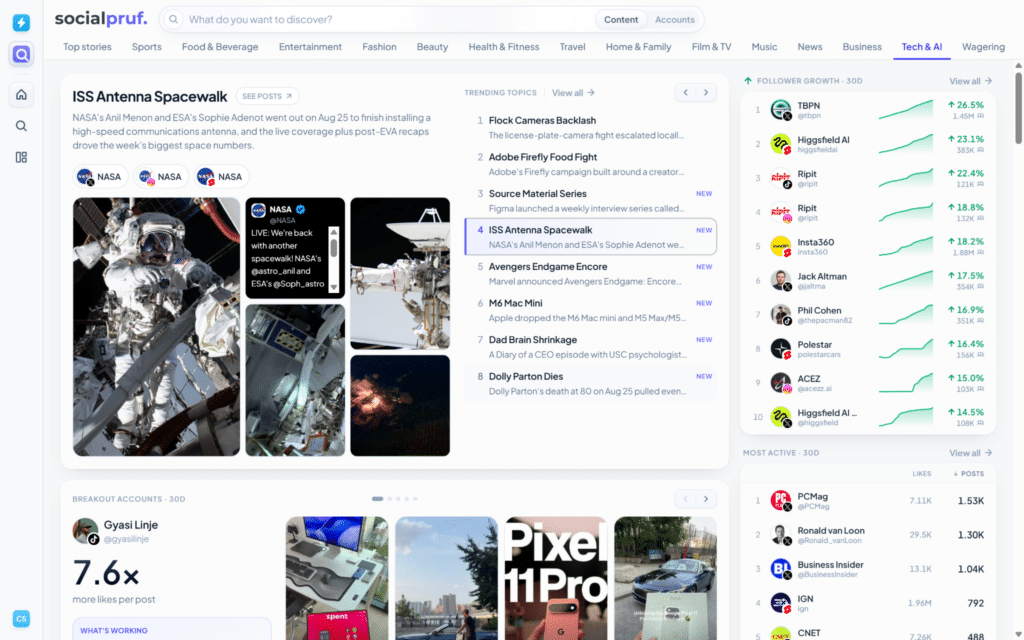
Task: Open Flock Cameras Backlash topic
Action: click(590, 127)
